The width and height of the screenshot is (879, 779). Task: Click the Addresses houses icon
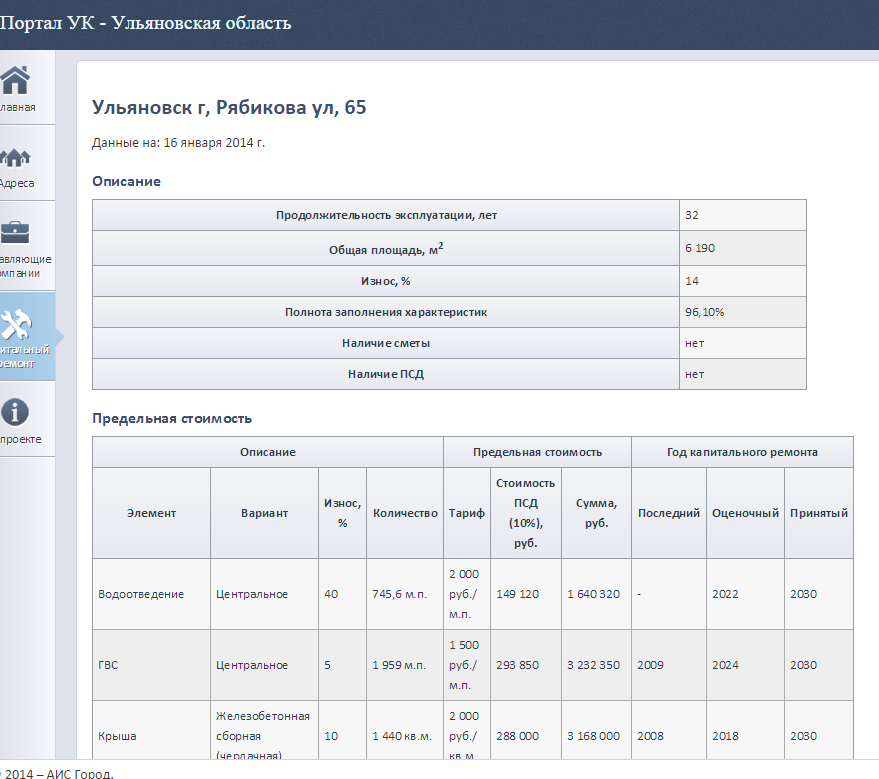pos(15,157)
